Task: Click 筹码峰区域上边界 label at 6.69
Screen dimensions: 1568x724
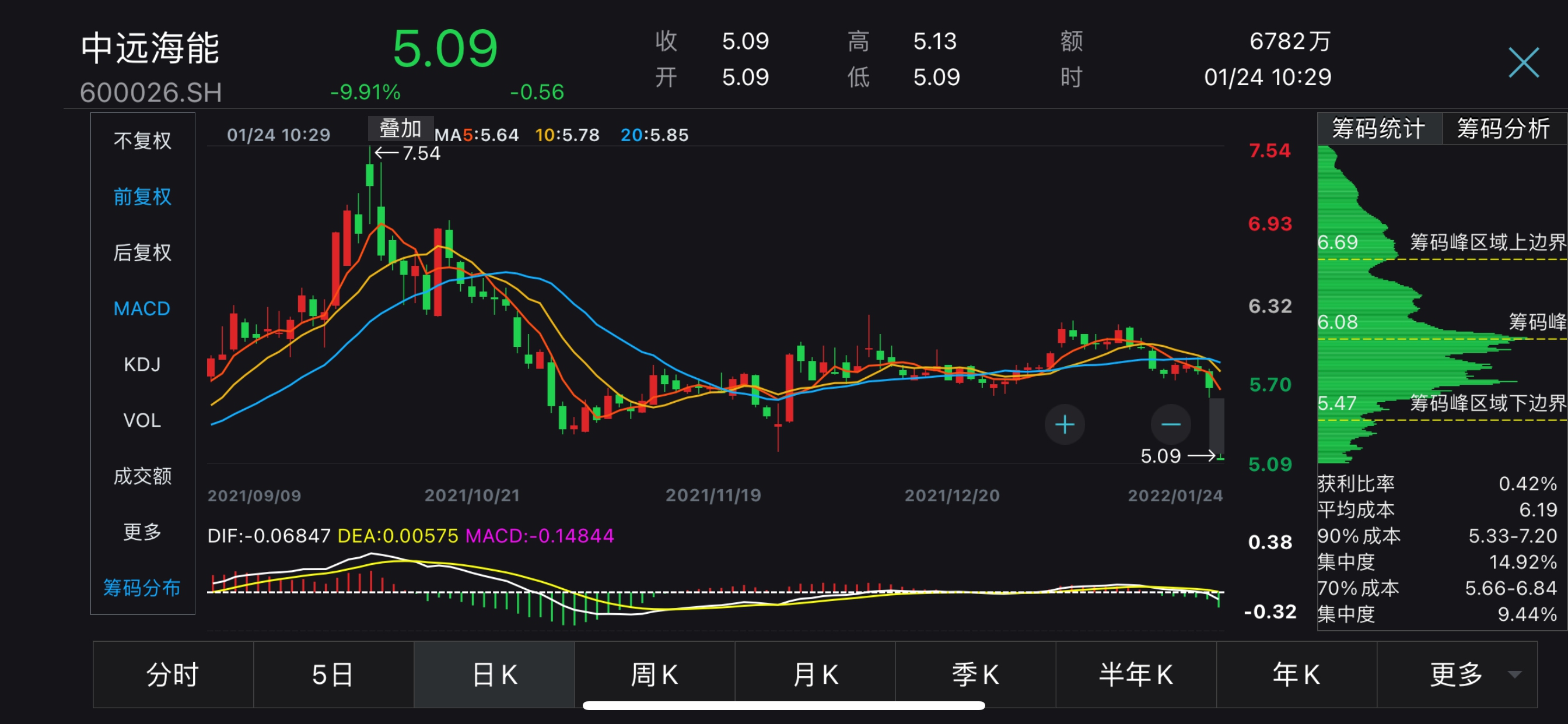Action: [1487, 242]
